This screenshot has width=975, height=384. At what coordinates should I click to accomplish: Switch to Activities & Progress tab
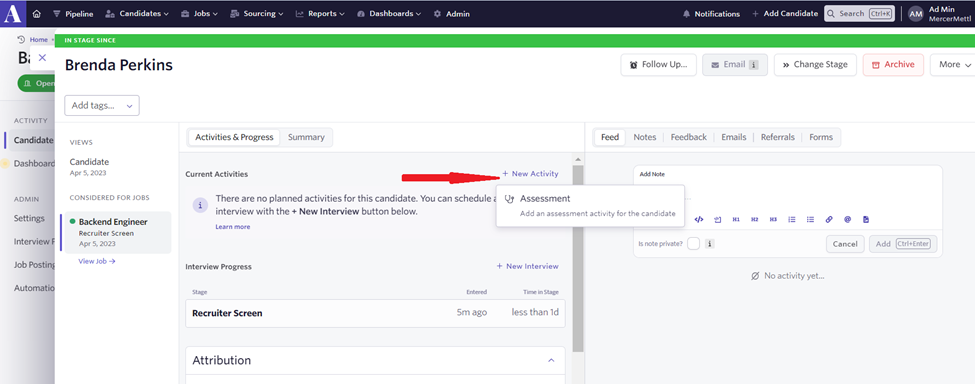[x=234, y=137]
